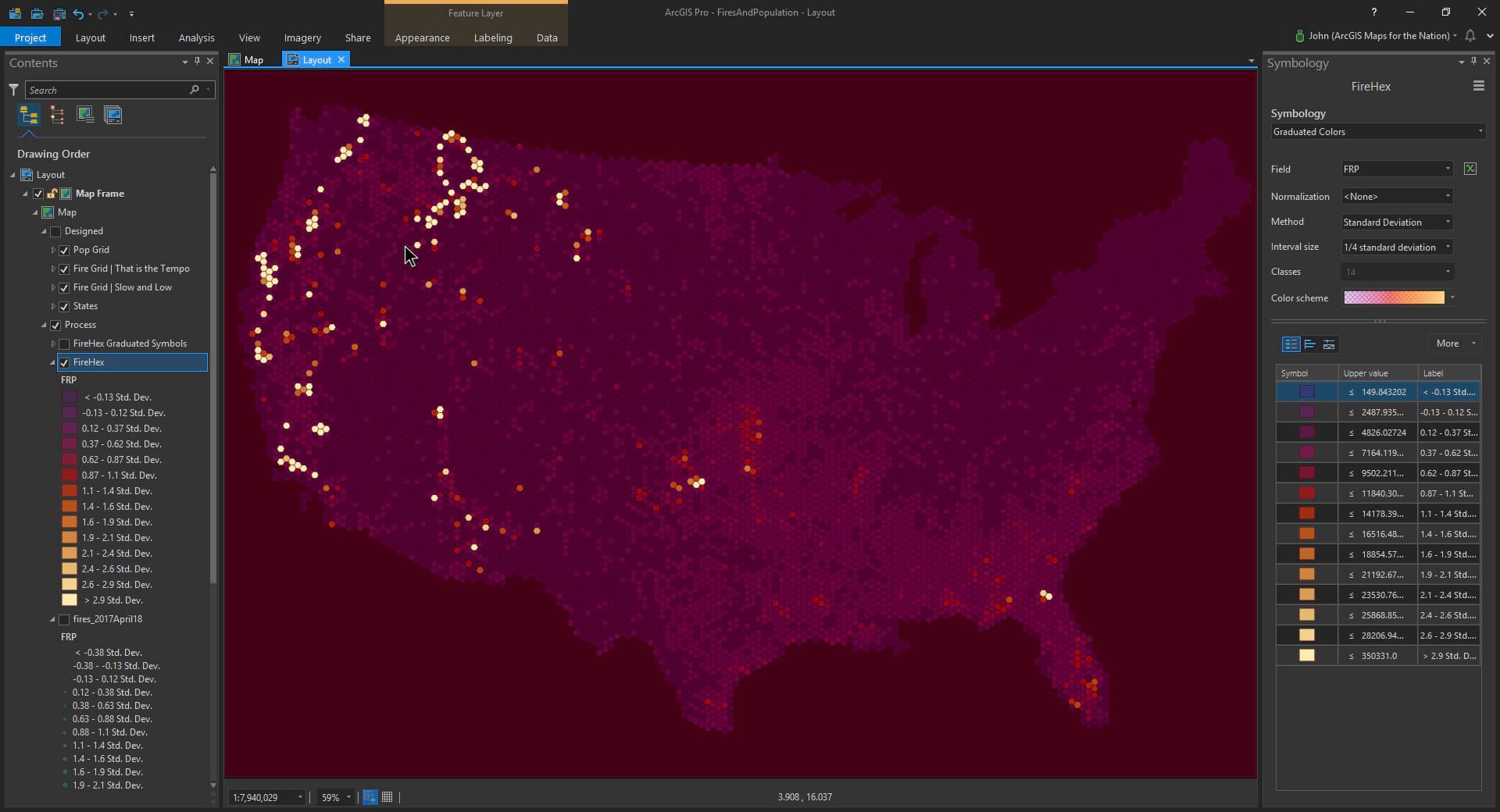This screenshot has width=1500, height=812.
Task: Click the Symbol column header
Action: 1307,373
